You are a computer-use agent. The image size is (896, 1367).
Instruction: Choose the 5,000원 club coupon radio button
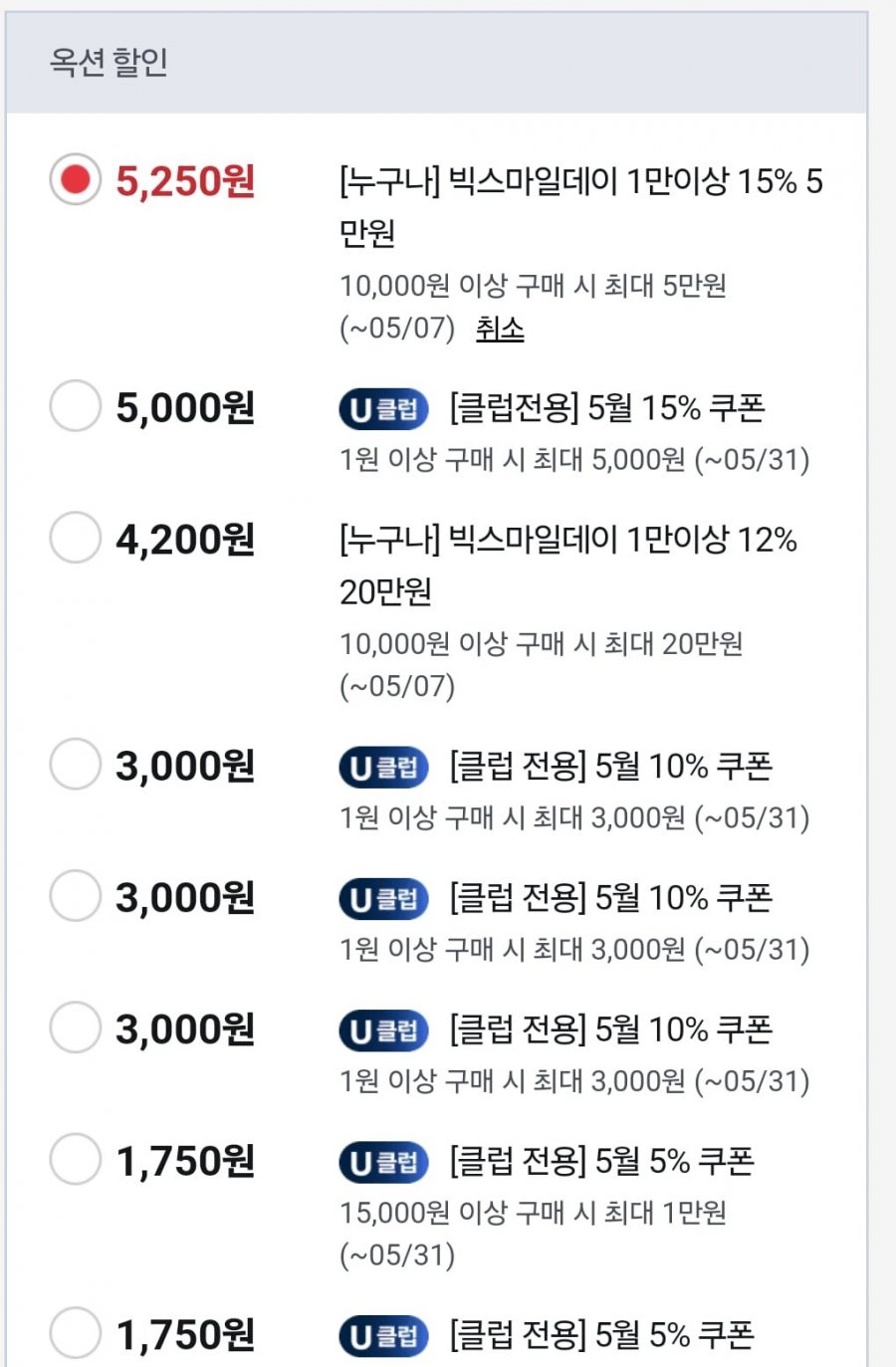(76, 406)
